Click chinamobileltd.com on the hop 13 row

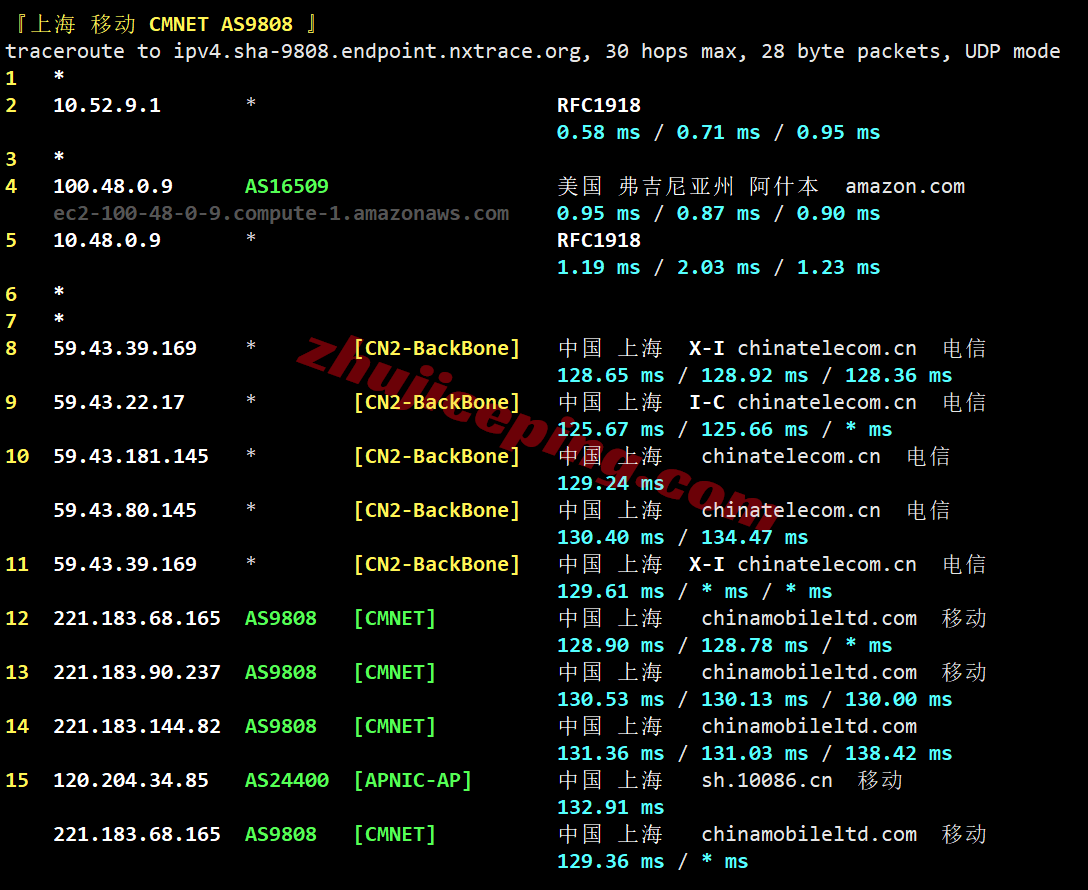[809, 673]
